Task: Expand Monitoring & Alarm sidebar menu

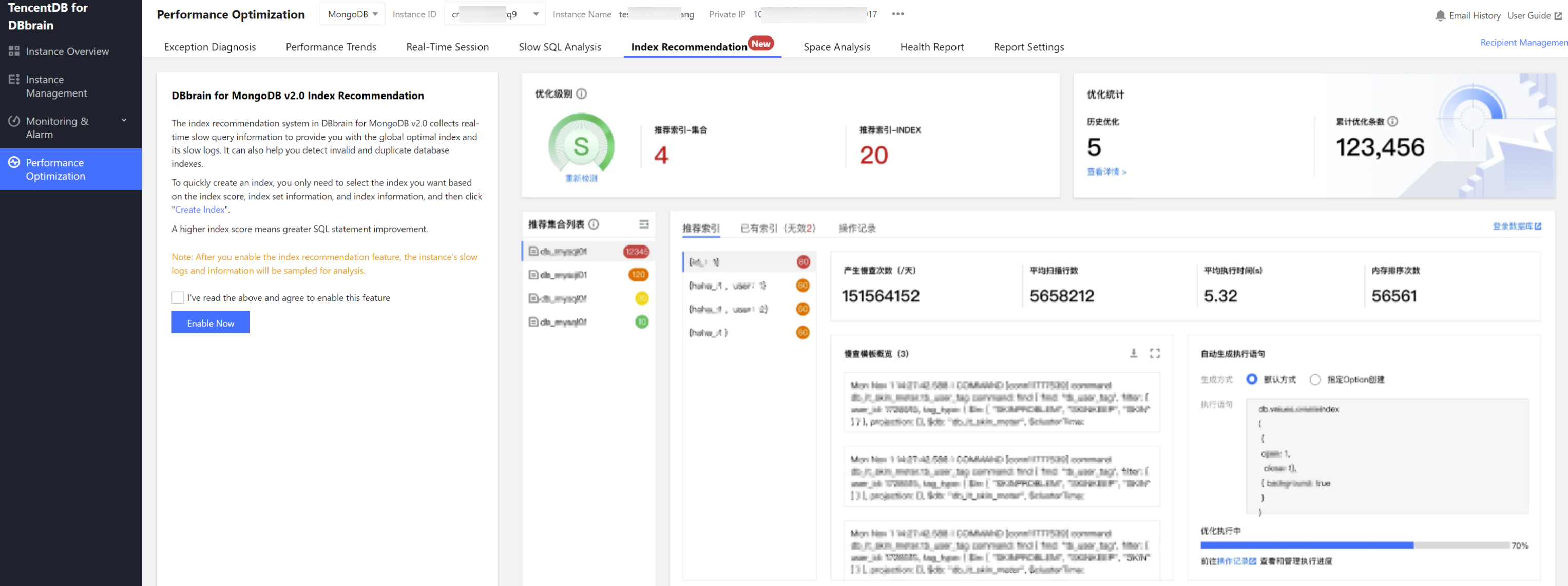Action: click(124, 121)
